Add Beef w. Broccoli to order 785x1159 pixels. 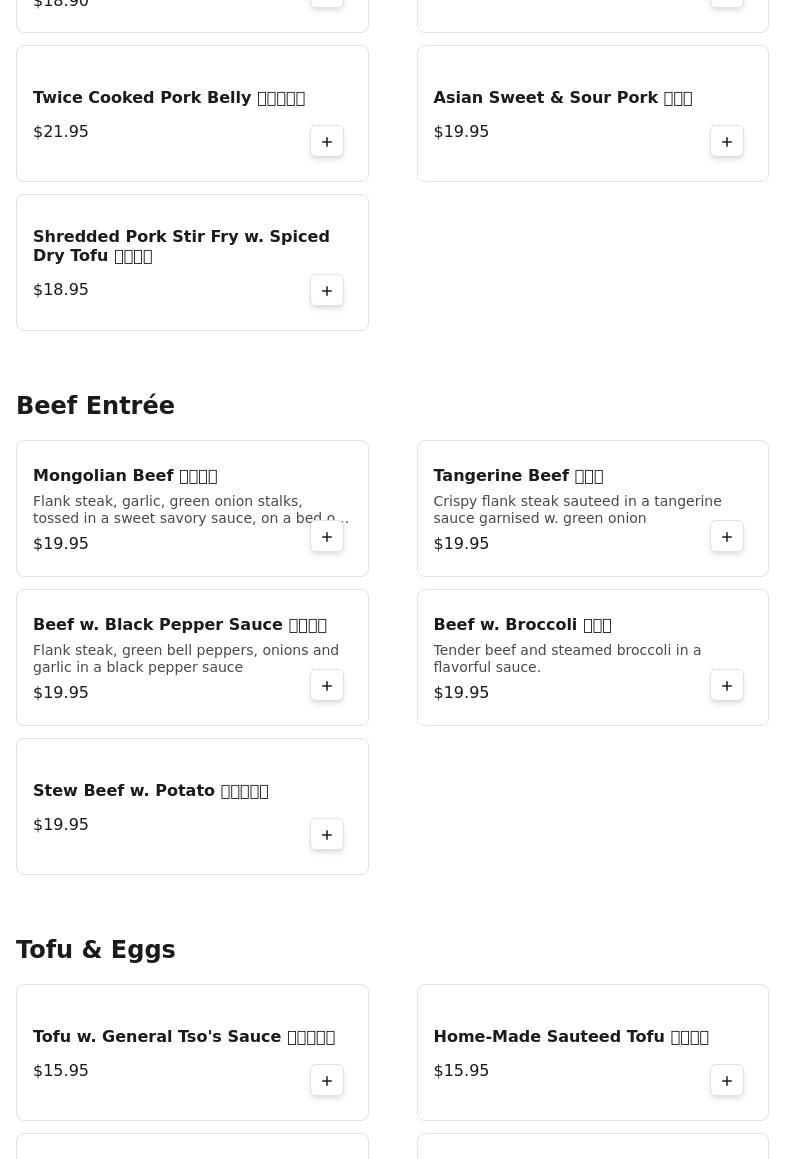click(727, 686)
